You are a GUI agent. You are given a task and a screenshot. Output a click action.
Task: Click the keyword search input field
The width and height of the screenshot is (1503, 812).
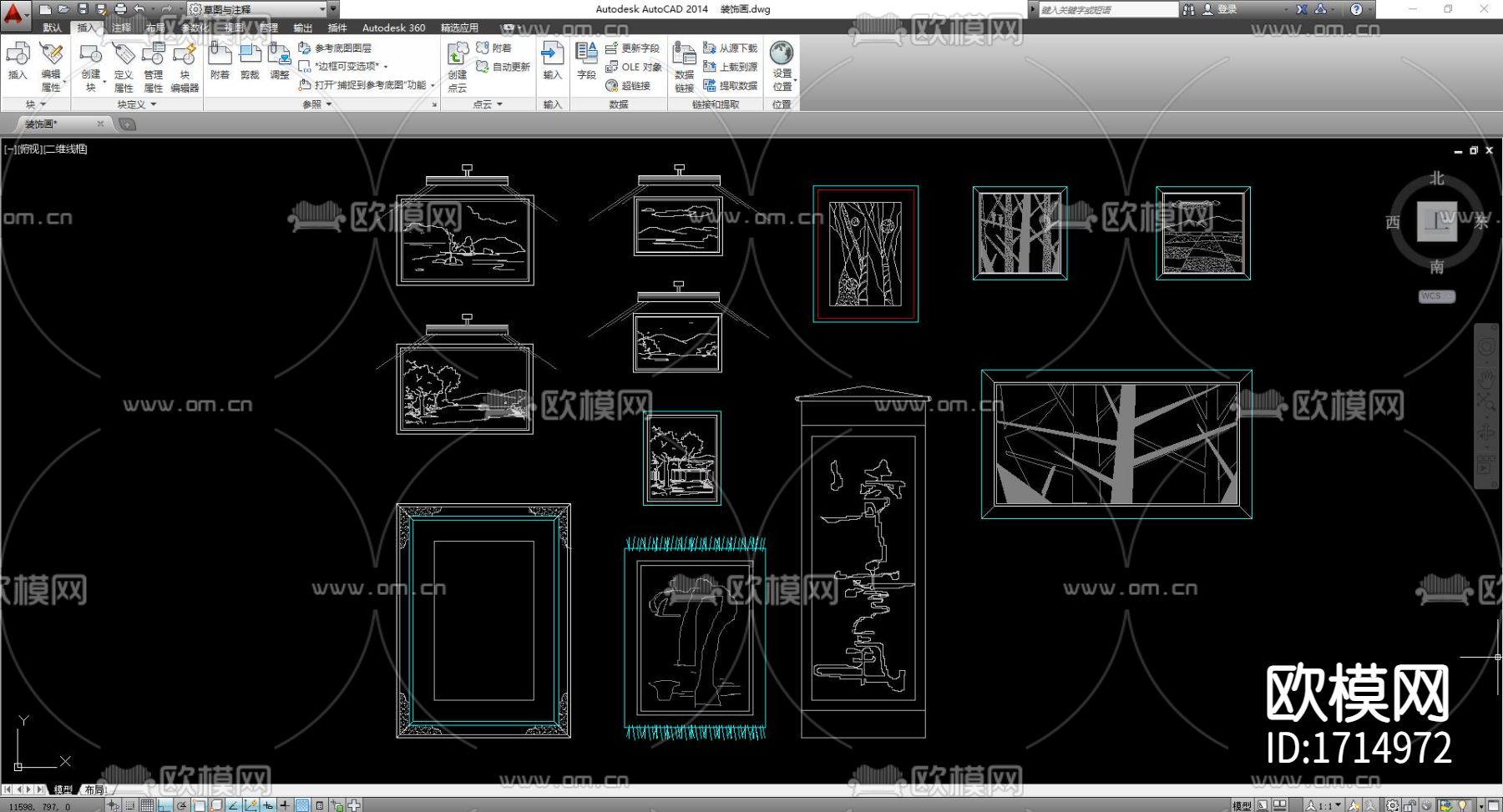1106,9
